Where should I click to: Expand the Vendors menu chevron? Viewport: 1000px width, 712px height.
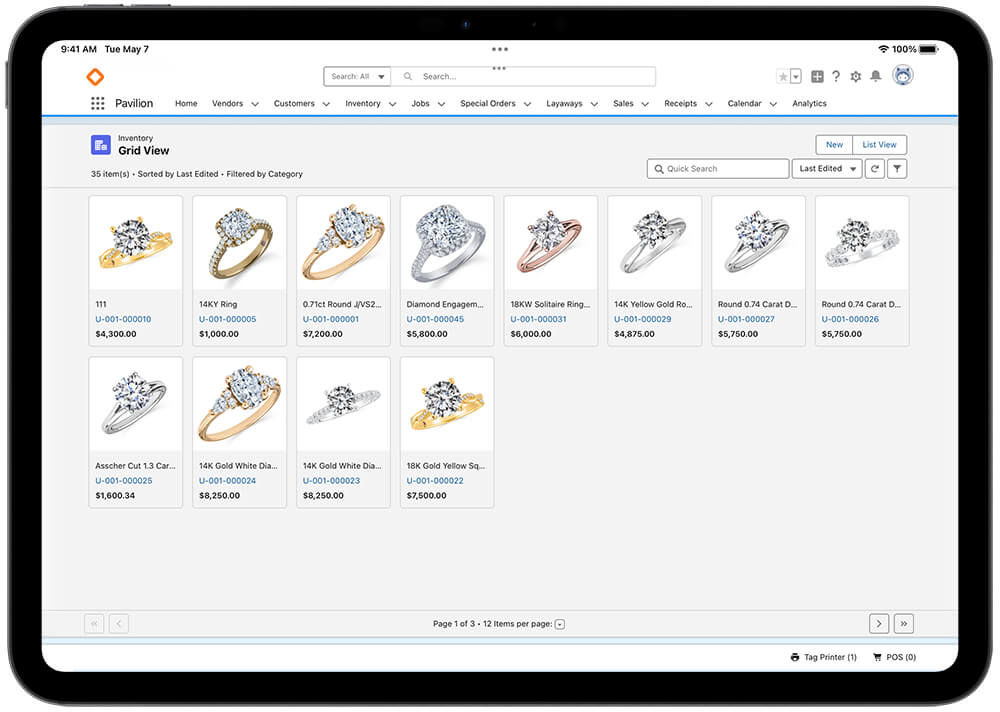[255, 104]
